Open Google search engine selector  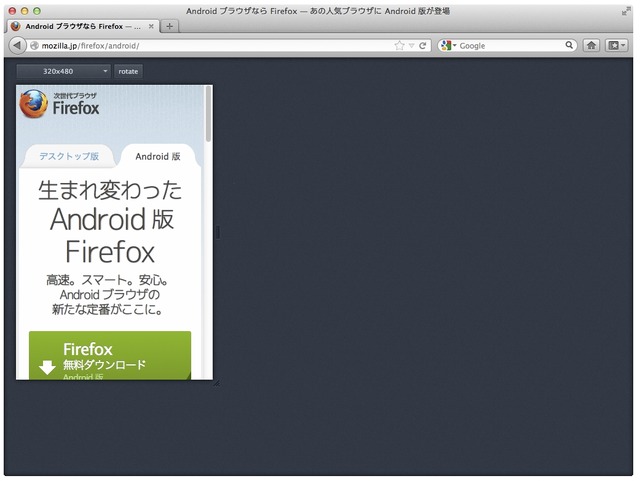(x=449, y=45)
